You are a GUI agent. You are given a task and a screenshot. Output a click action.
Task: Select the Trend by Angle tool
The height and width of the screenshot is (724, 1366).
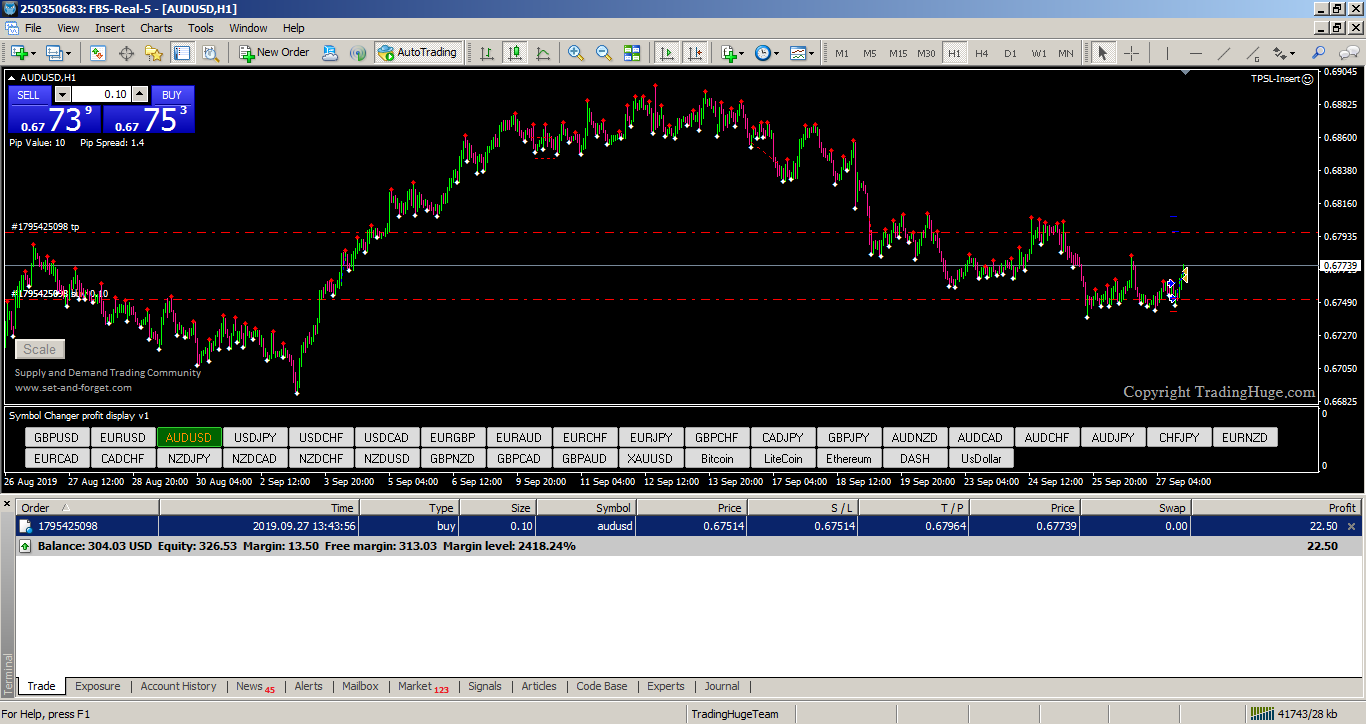pos(1251,53)
